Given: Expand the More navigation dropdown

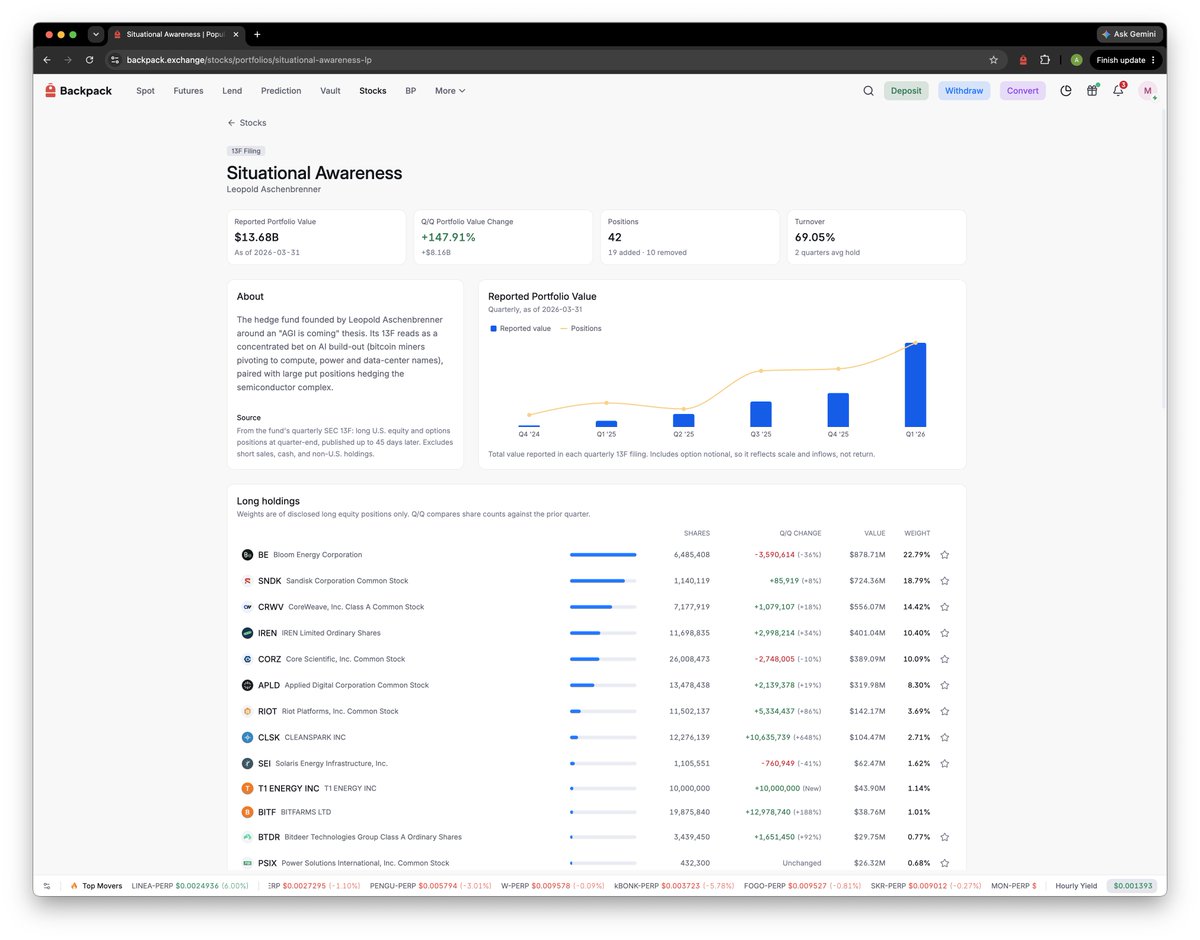Looking at the screenshot, I should click(x=450, y=91).
